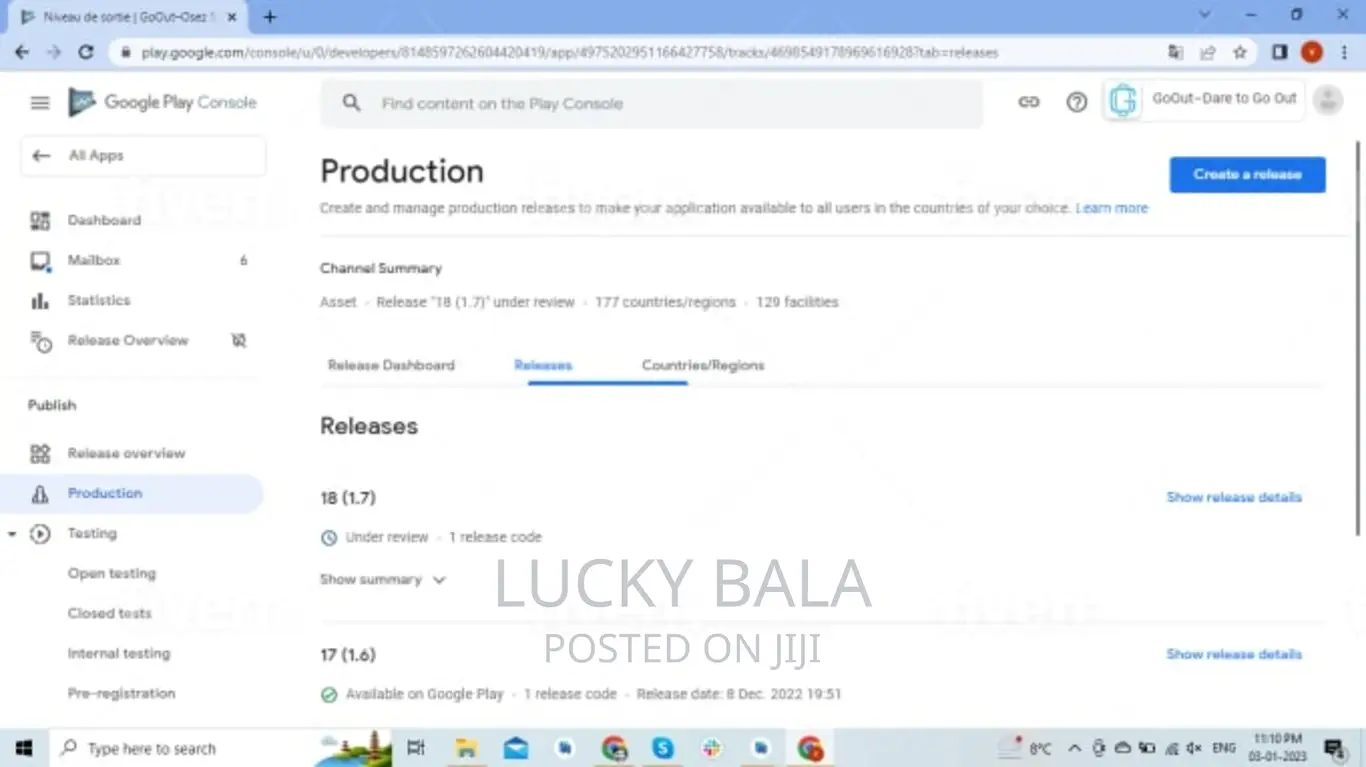Image resolution: width=1366 pixels, height=767 pixels.
Task: Click the address bar URL
Action: pos(569,52)
